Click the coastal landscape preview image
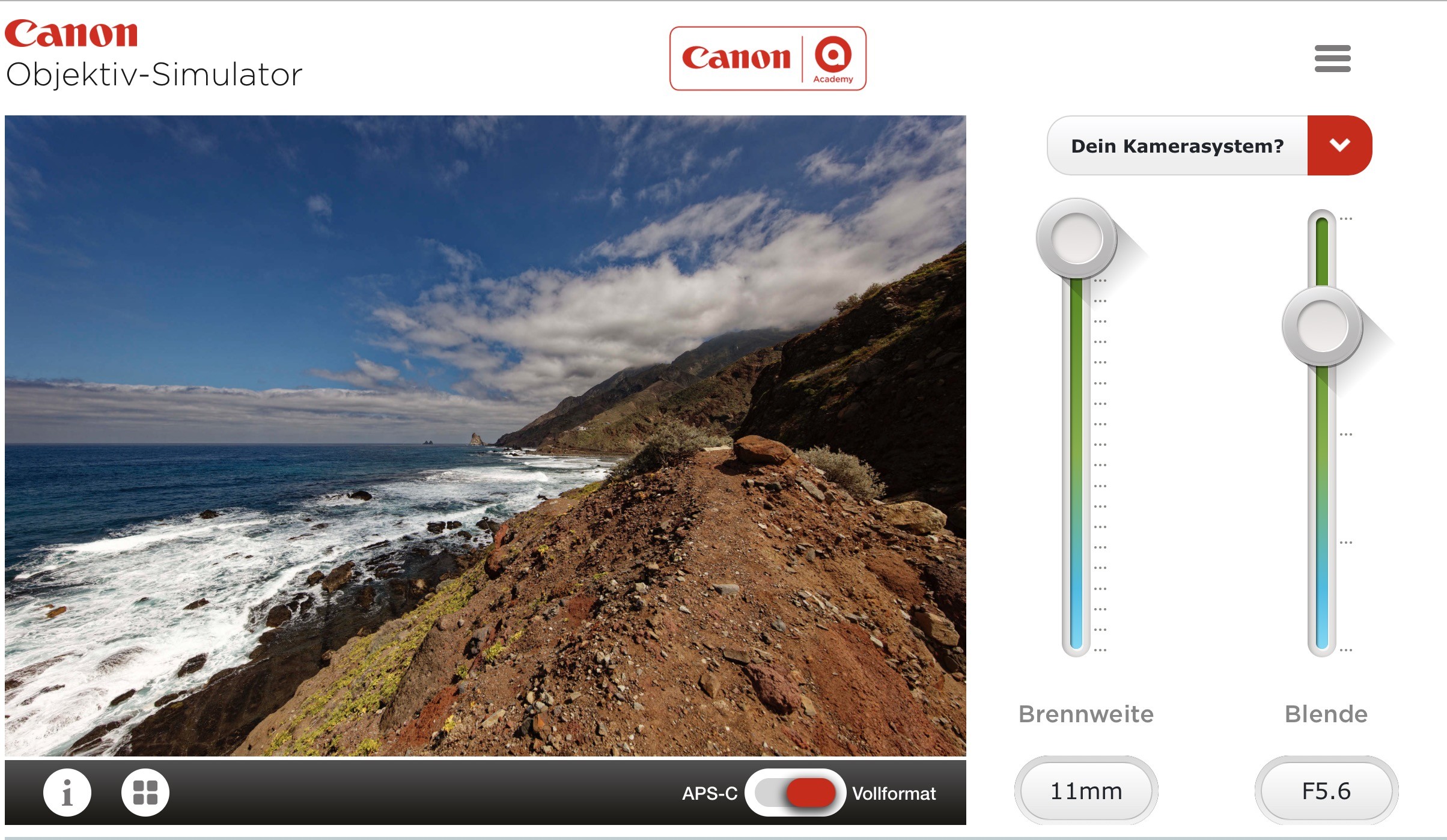Viewport: 1447px width, 840px height. [486, 436]
